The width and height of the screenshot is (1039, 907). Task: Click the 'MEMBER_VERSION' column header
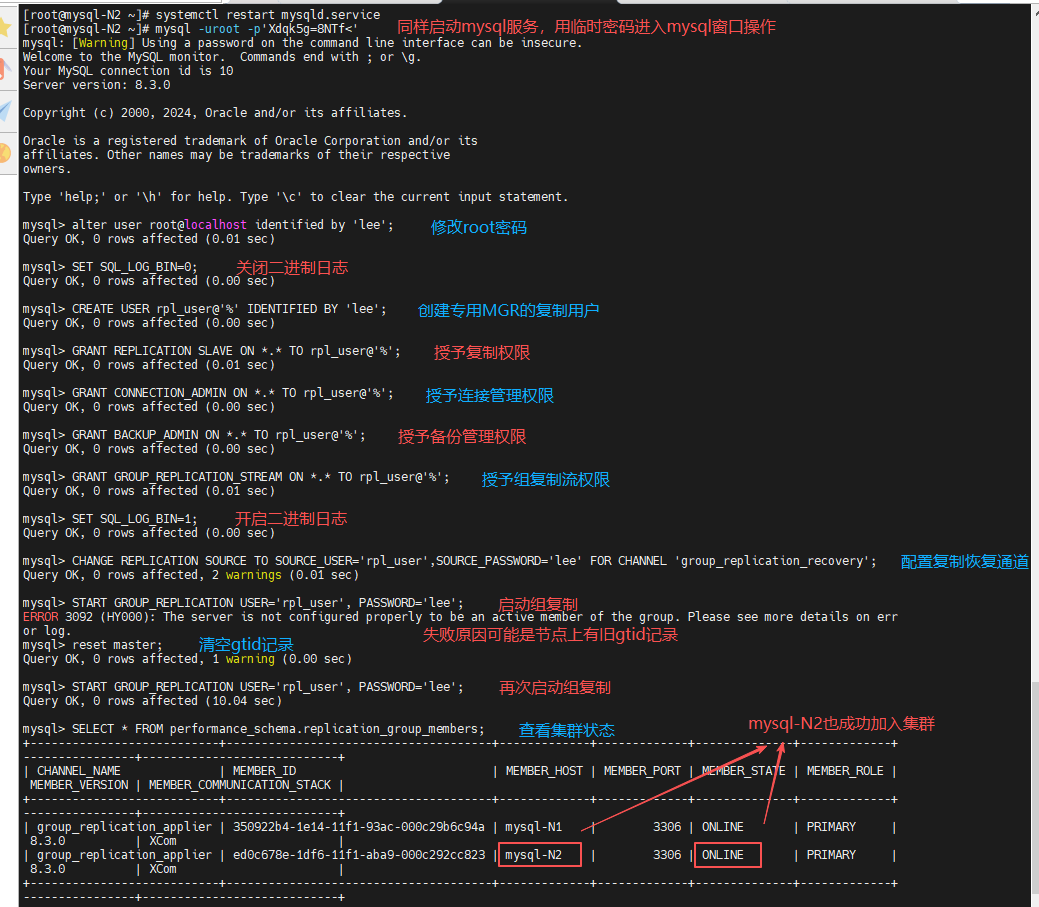coord(79,785)
